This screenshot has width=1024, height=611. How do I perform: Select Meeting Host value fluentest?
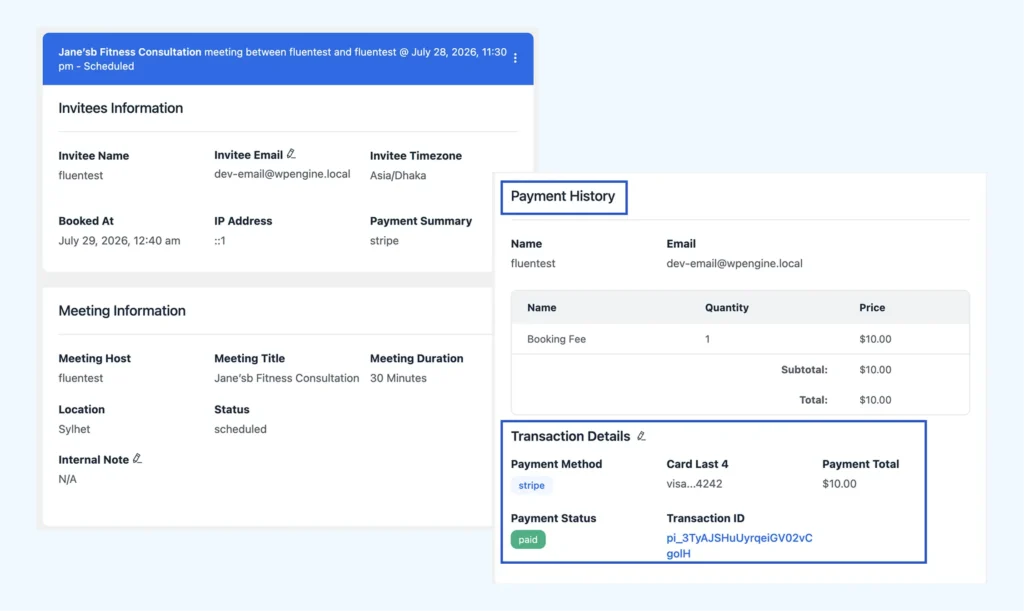80,378
